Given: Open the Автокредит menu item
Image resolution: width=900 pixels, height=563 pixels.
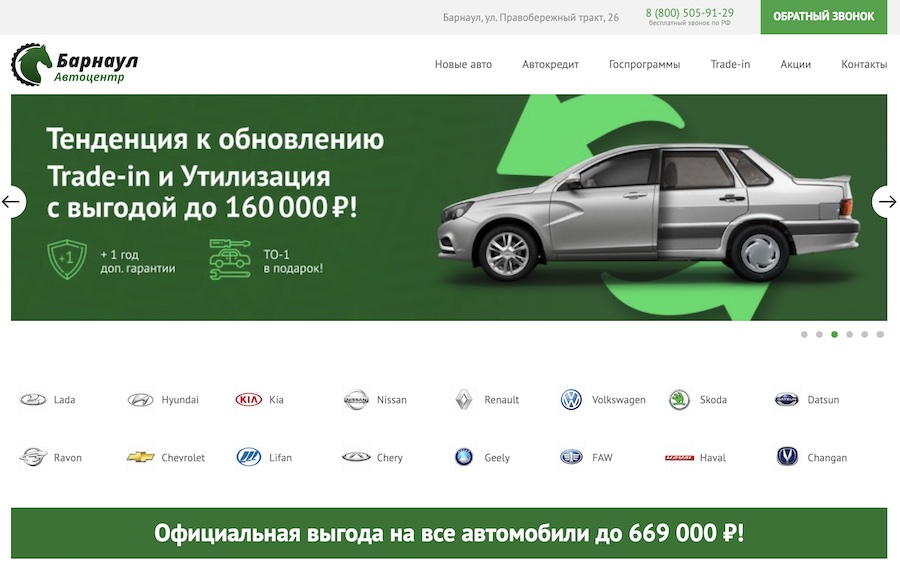Looking at the screenshot, I should point(550,64).
